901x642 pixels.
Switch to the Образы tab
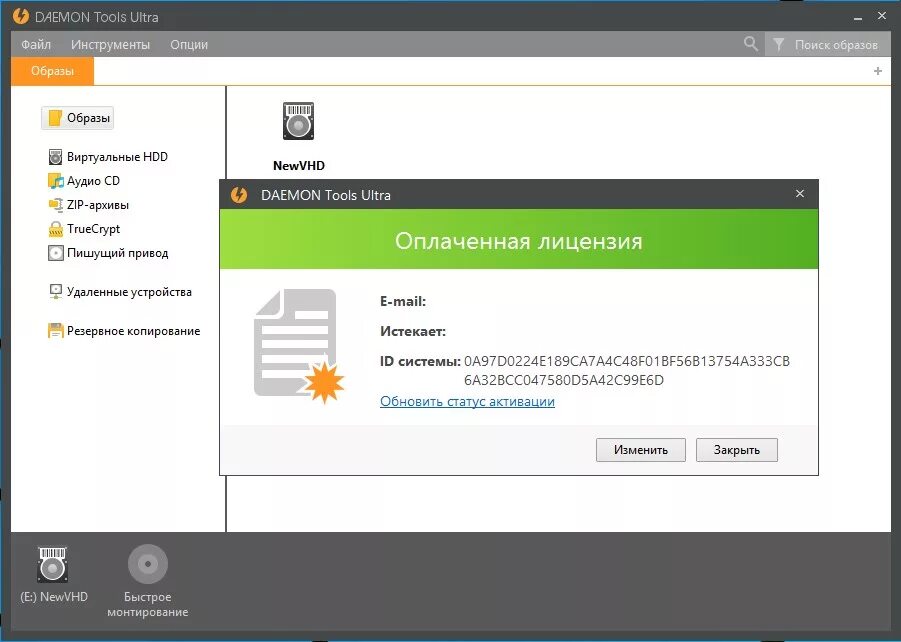(x=52, y=71)
